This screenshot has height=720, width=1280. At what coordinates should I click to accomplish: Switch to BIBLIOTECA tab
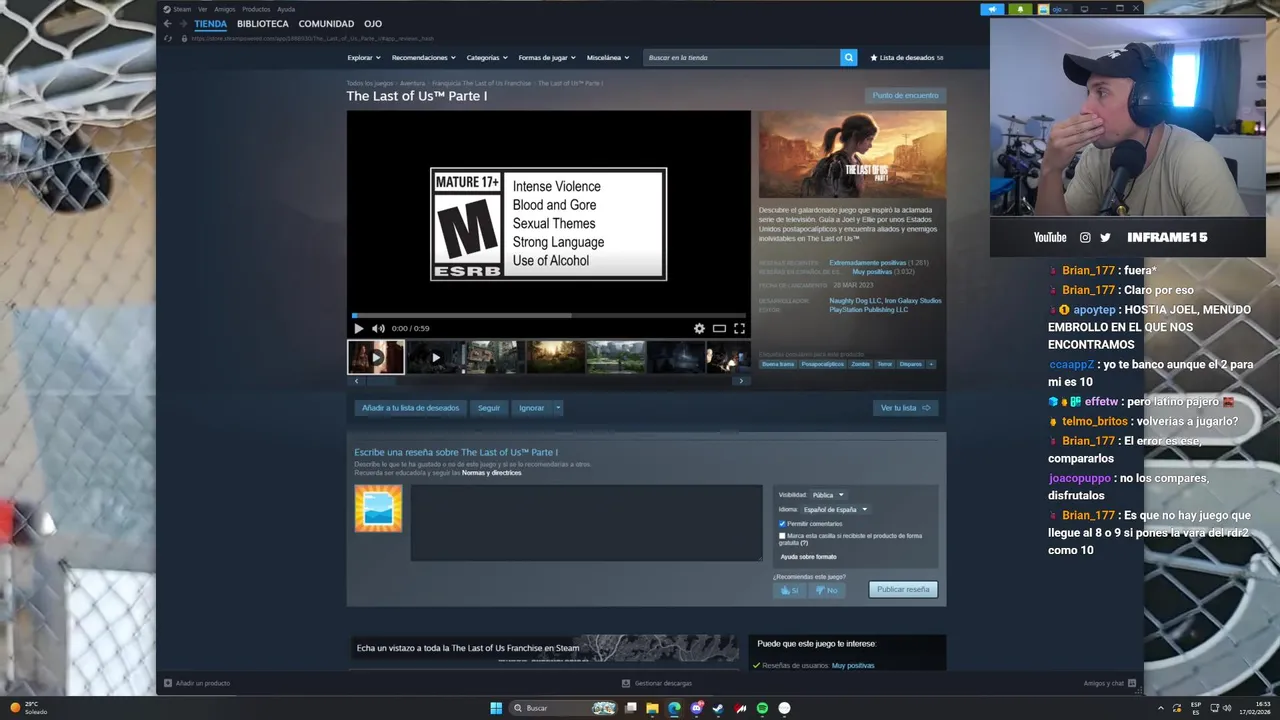(x=263, y=24)
